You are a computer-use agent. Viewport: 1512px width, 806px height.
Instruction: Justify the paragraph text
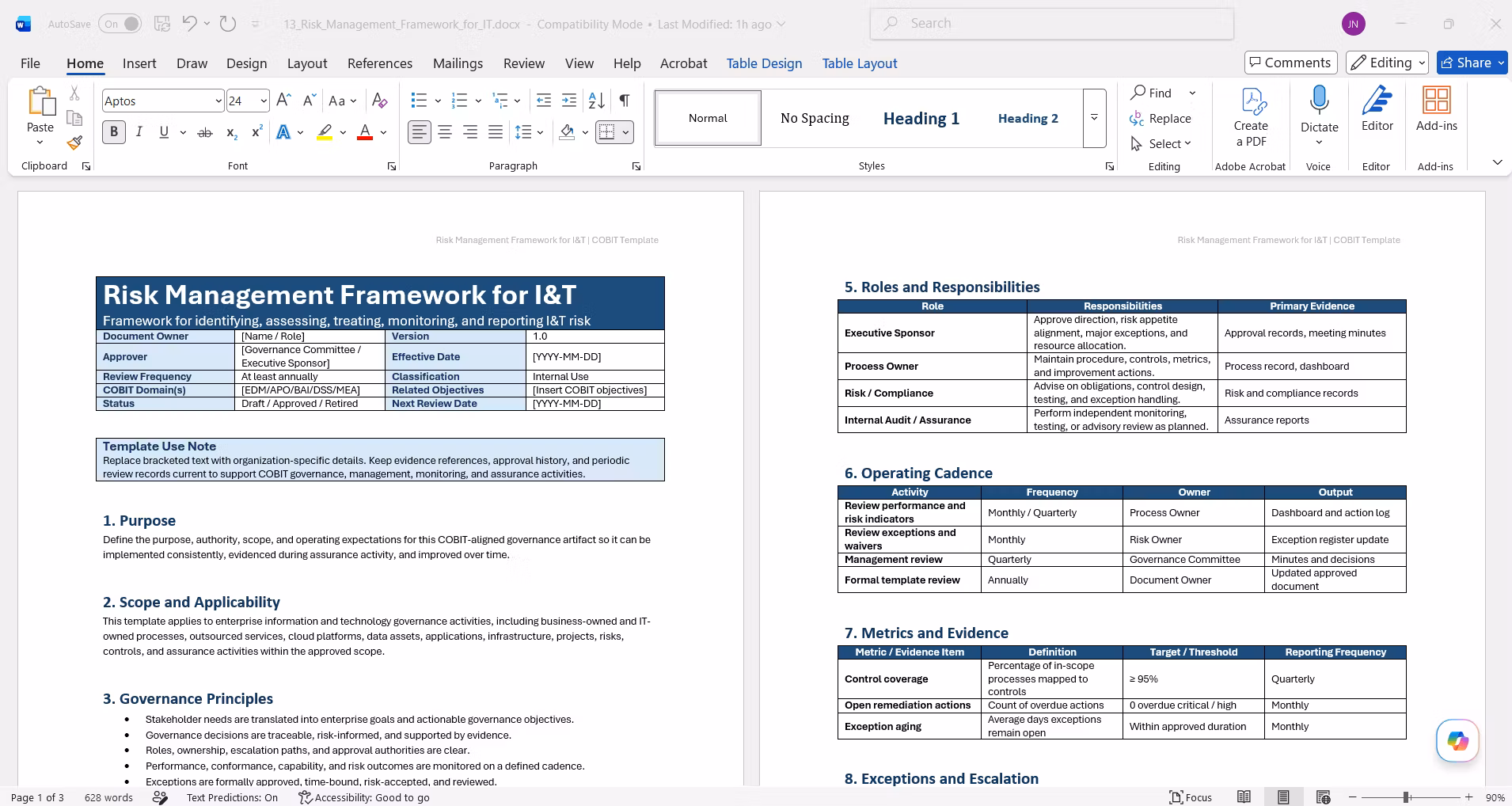(496, 132)
